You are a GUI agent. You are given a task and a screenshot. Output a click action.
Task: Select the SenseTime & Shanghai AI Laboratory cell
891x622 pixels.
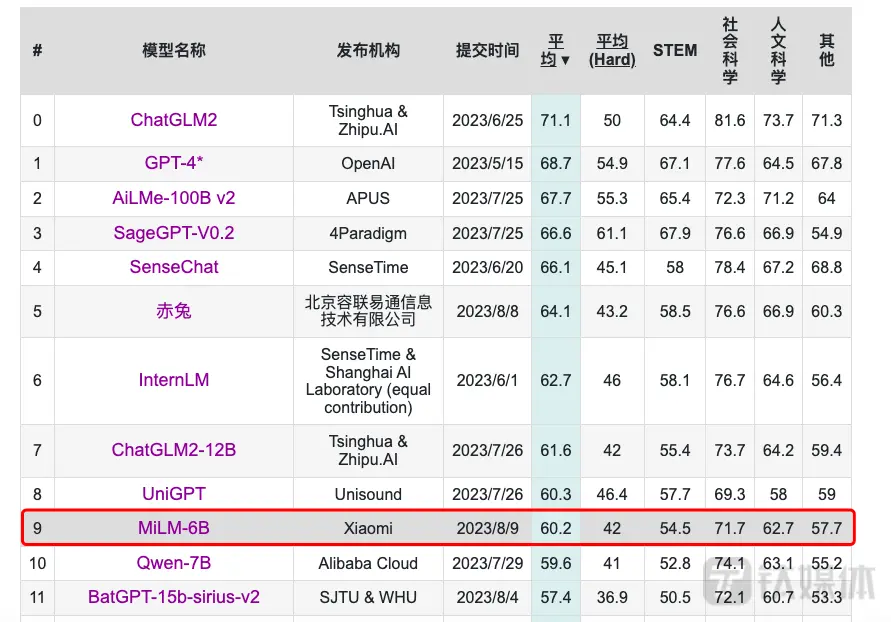[368, 381]
